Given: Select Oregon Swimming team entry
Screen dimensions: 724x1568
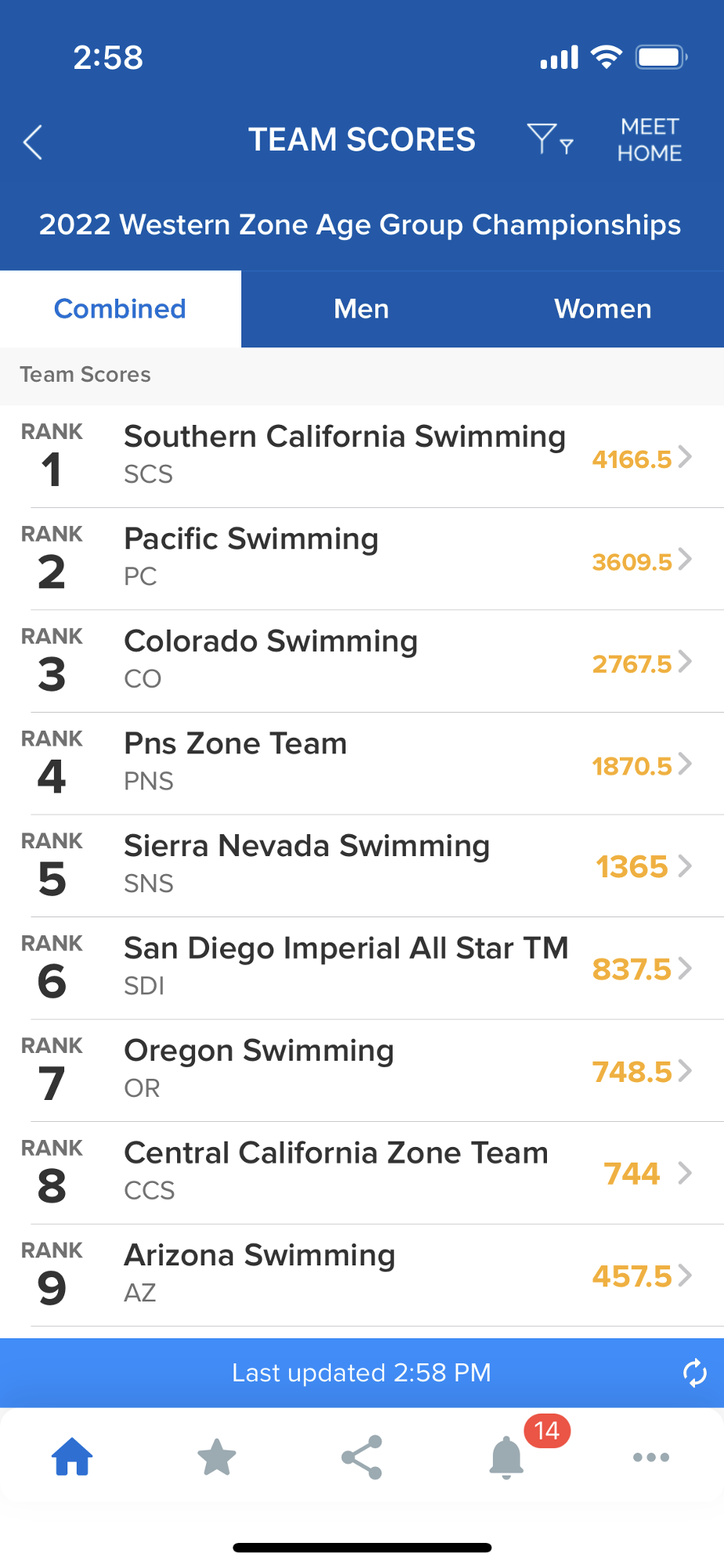Looking at the screenshot, I should pyautogui.click(x=345, y=1070).
